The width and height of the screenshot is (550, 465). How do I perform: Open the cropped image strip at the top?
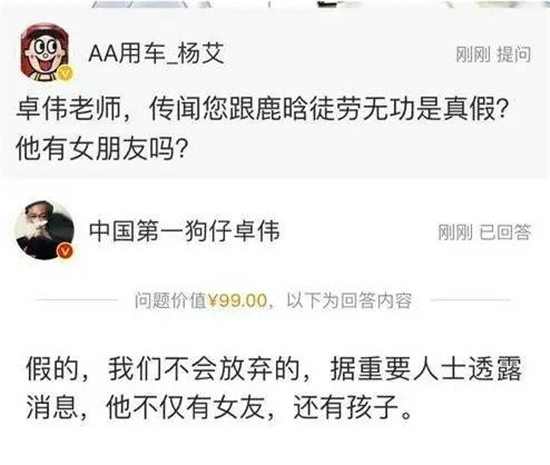(275, 4)
